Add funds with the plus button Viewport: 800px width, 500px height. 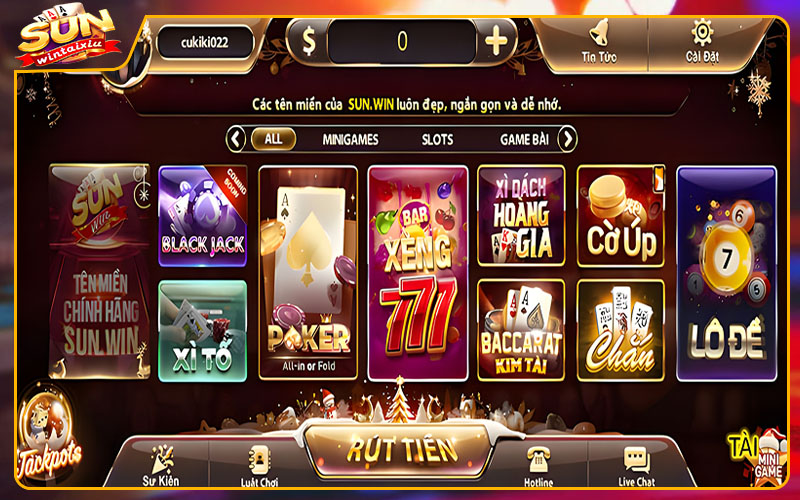click(496, 40)
